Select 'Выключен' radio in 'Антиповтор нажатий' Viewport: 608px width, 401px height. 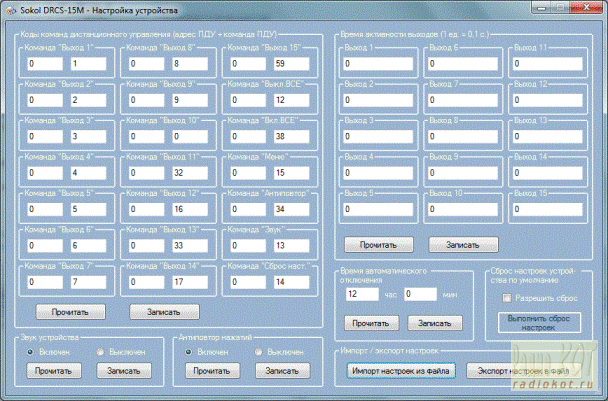tap(259, 352)
